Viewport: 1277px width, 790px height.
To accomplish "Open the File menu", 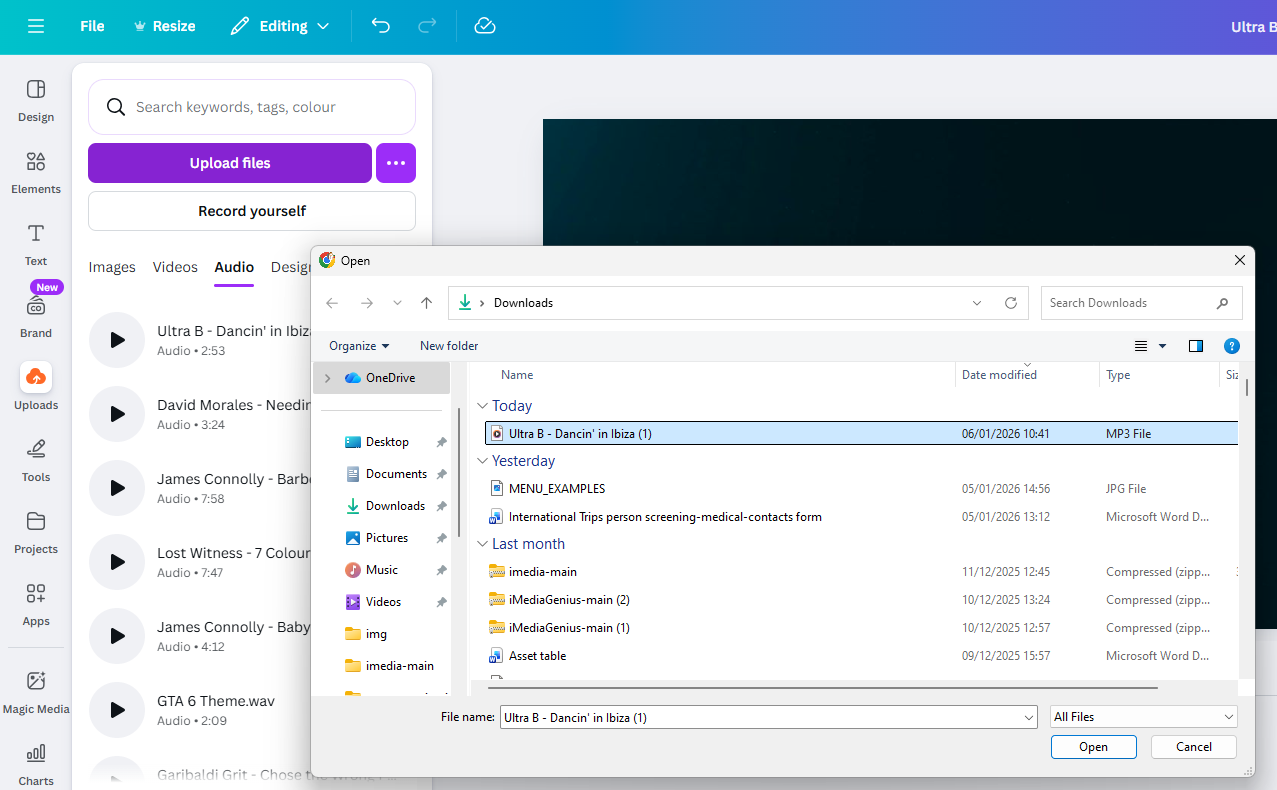I will coord(92,26).
